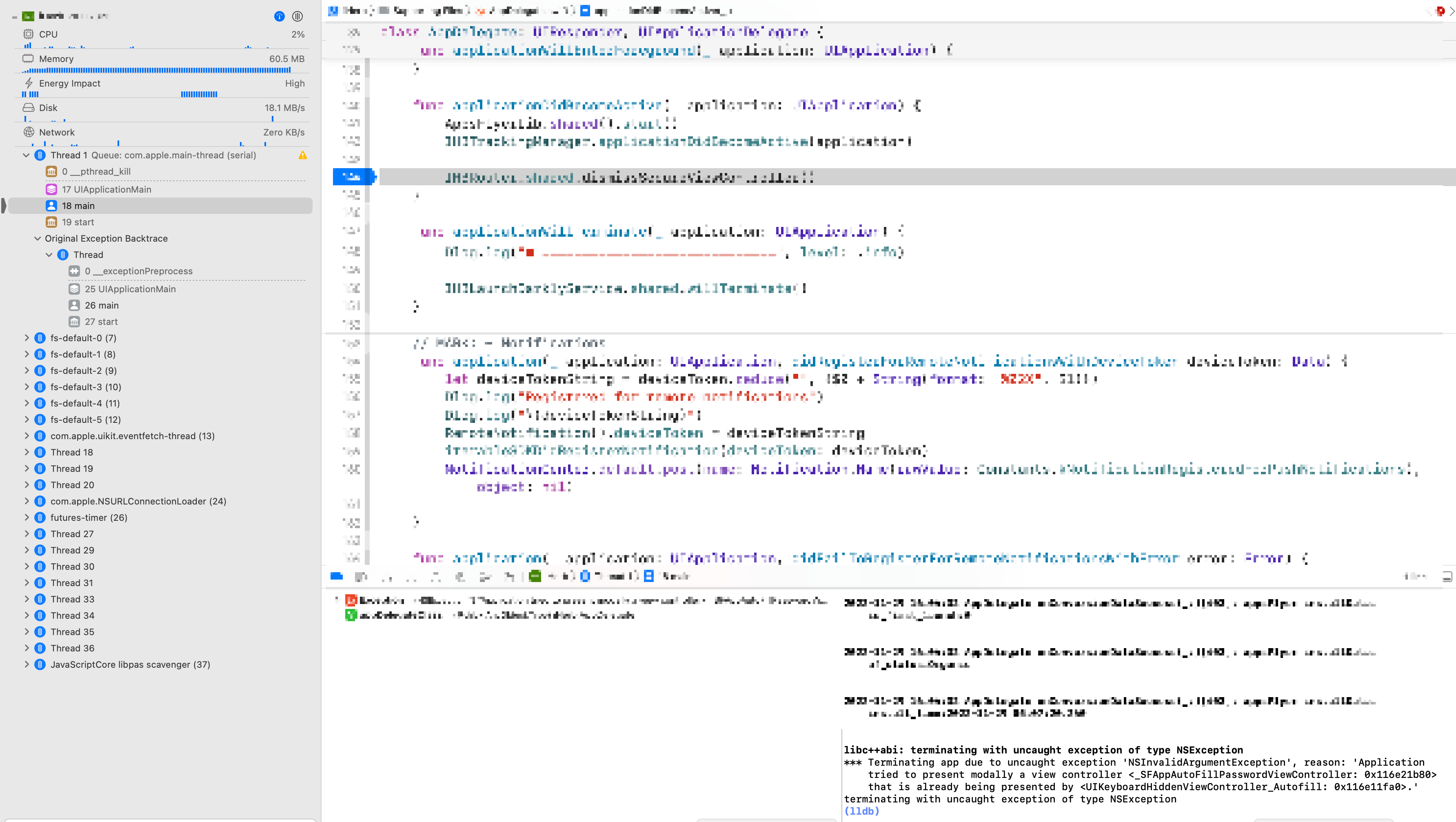The height and width of the screenshot is (822, 1456).
Task: Click the (lldb) console prompt
Action: (x=861, y=811)
